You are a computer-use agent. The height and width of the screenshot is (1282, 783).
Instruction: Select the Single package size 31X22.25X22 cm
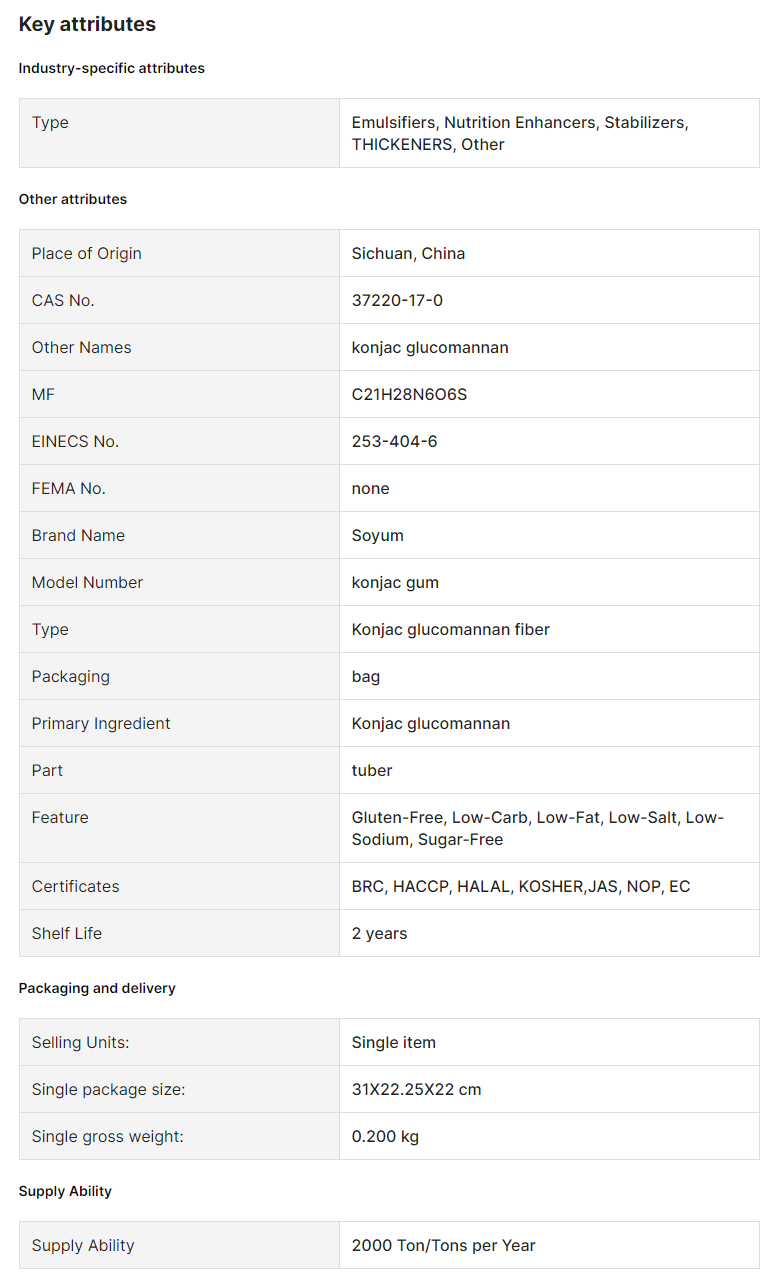click(x=417, y=1089)
